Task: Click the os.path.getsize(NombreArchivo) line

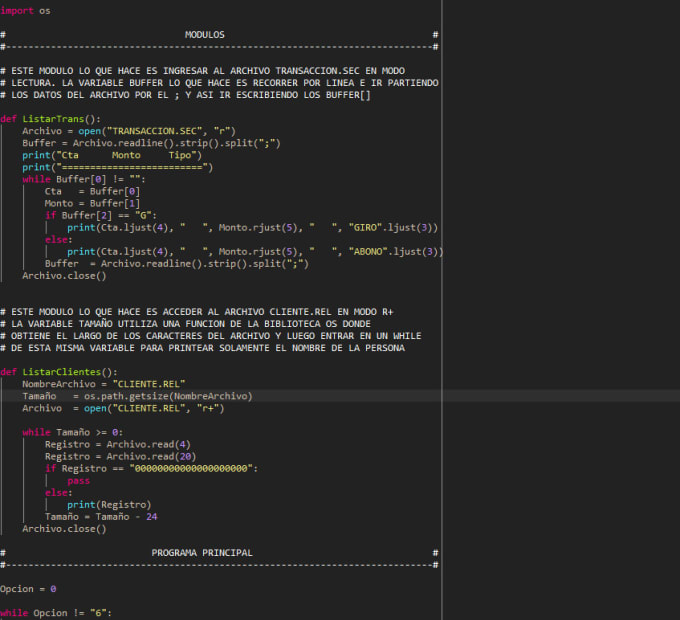Action: tap(137, 396)
